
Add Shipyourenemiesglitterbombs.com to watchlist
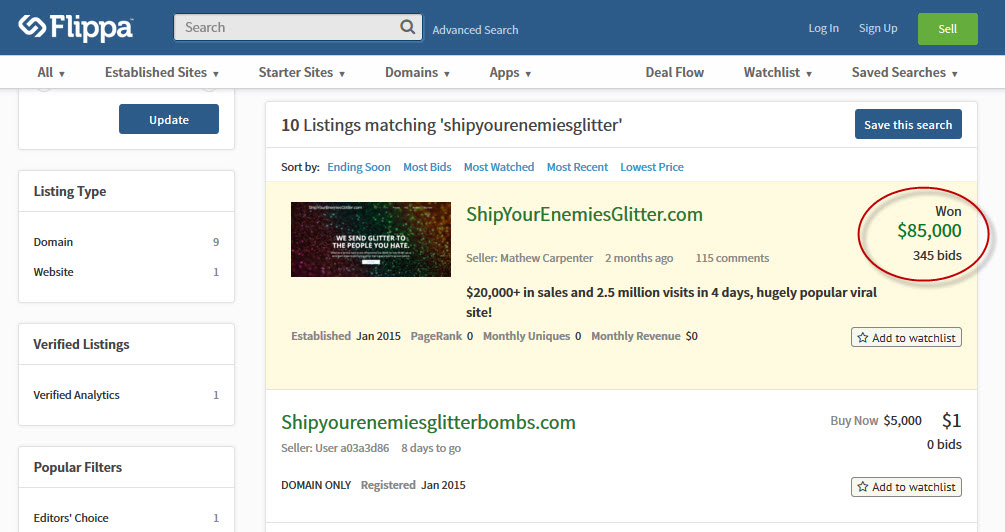point(906,486)
